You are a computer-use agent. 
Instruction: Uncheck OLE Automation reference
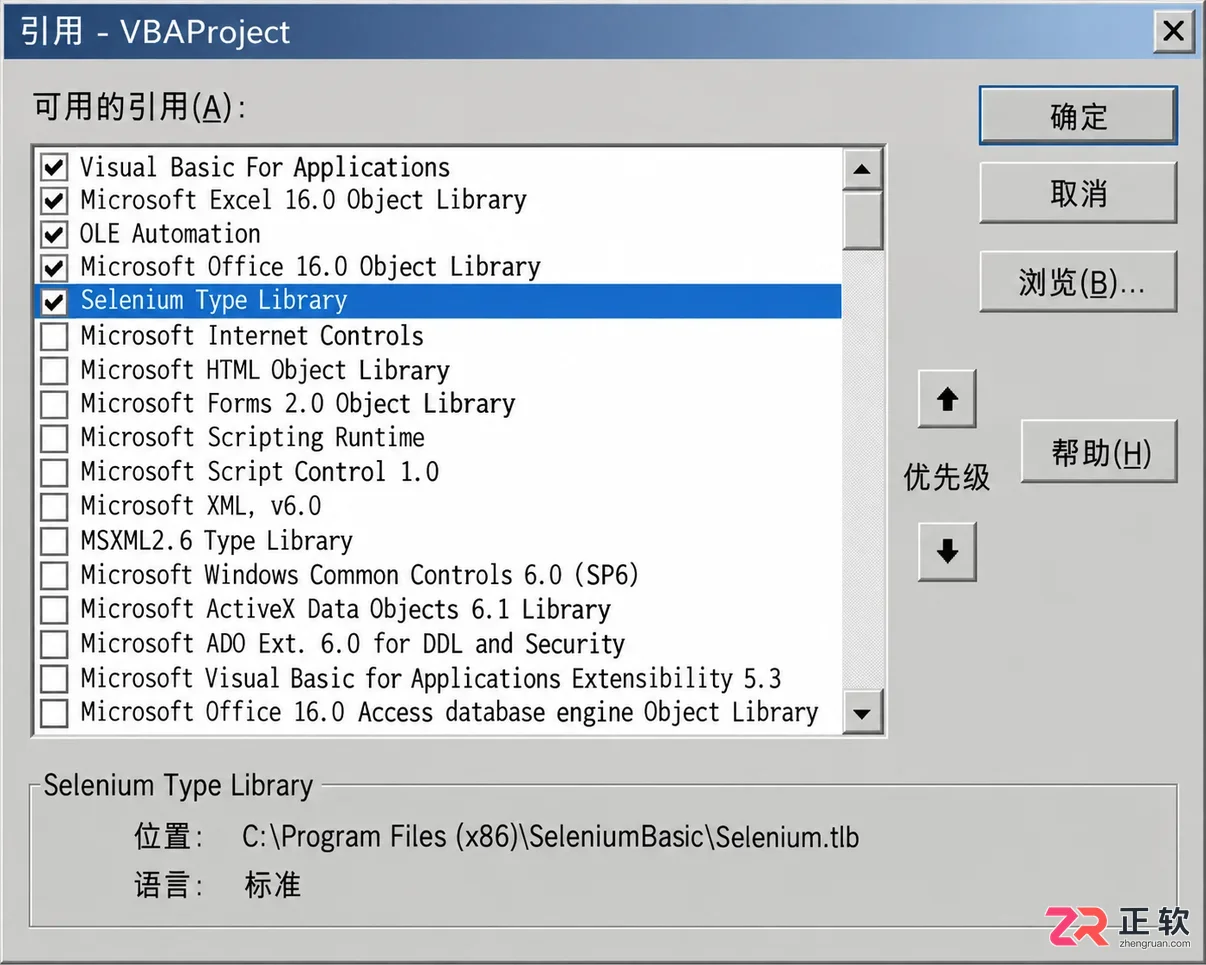pos(54,234)
